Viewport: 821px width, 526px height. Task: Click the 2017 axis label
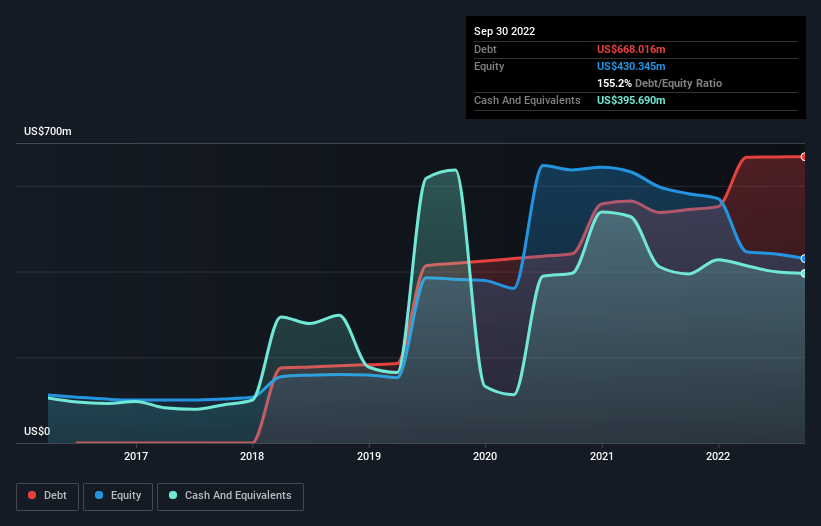136,456
